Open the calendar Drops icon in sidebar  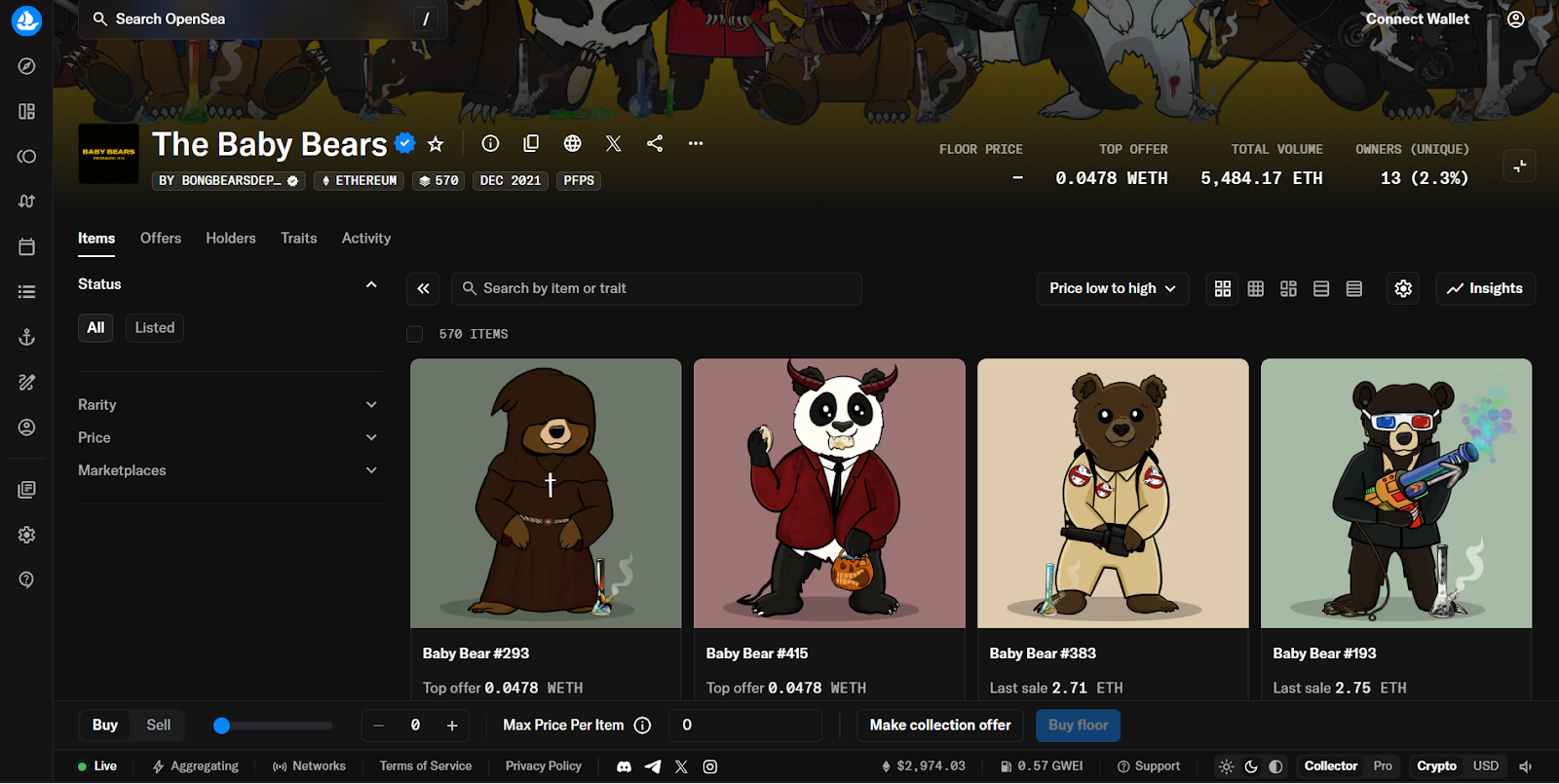point(26,246)
